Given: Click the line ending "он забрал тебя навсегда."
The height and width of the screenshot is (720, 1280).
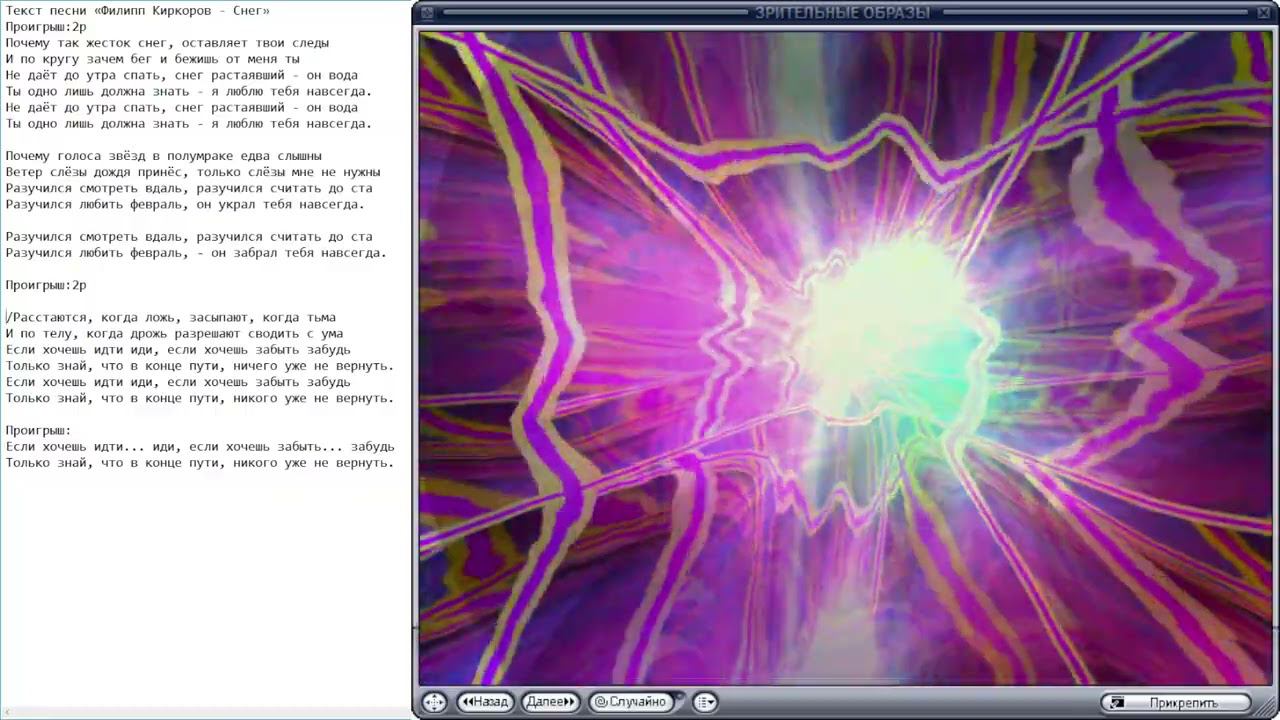Looking at the screenshot, I should (x=196, y=253).
